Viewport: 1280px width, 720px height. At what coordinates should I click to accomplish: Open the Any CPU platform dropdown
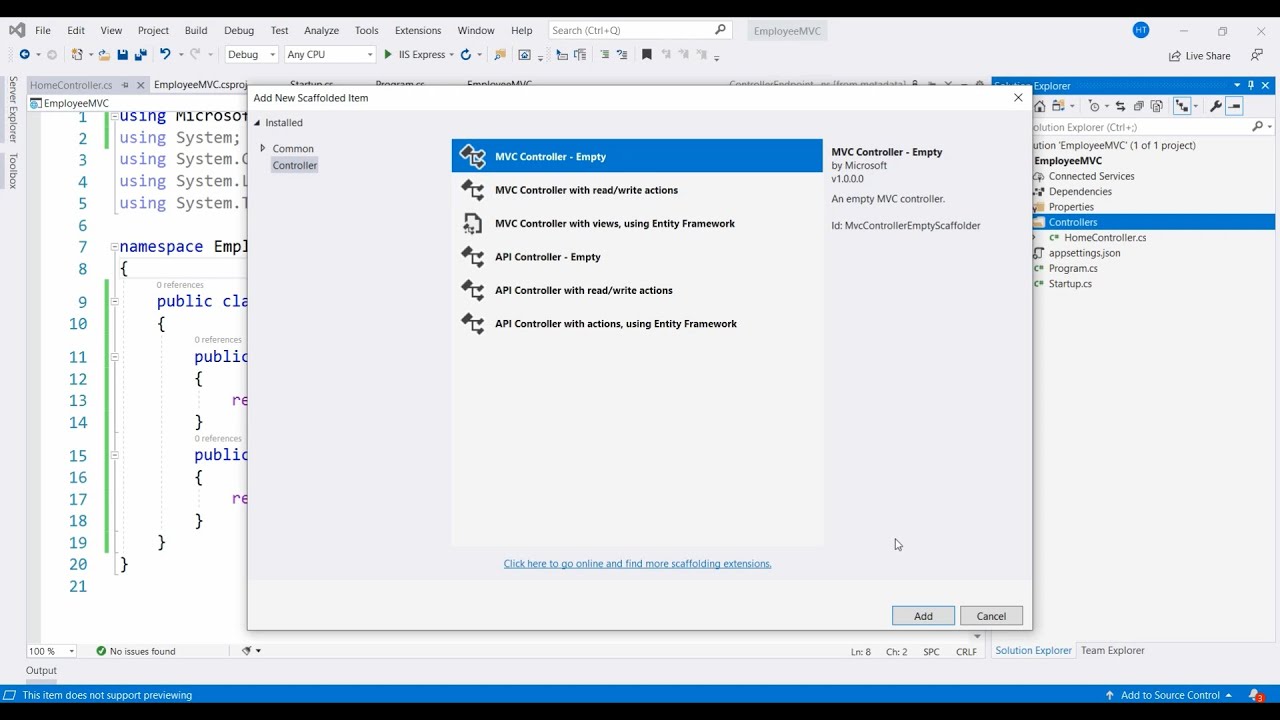330,54
